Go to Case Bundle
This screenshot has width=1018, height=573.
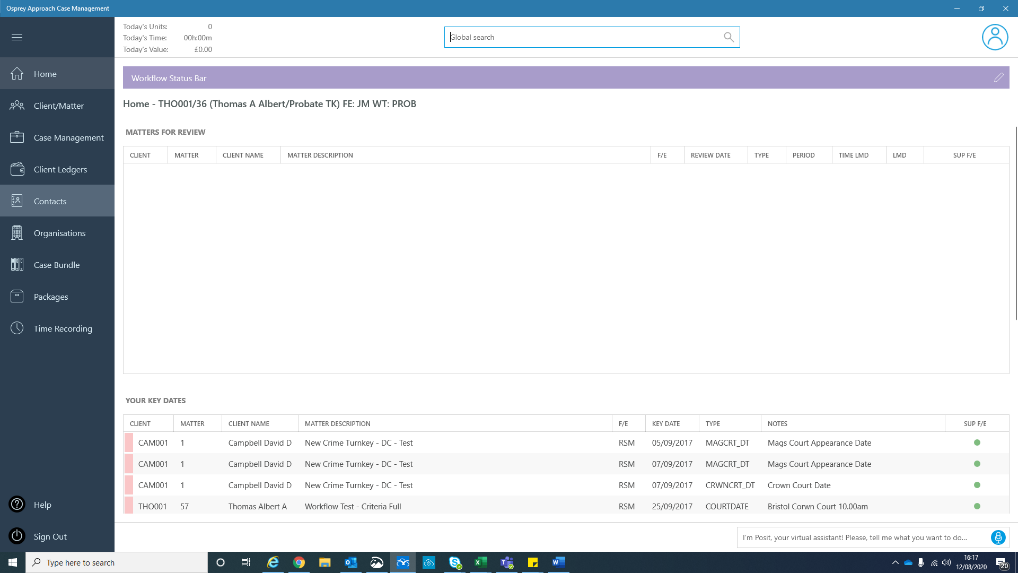click(57, 265)
